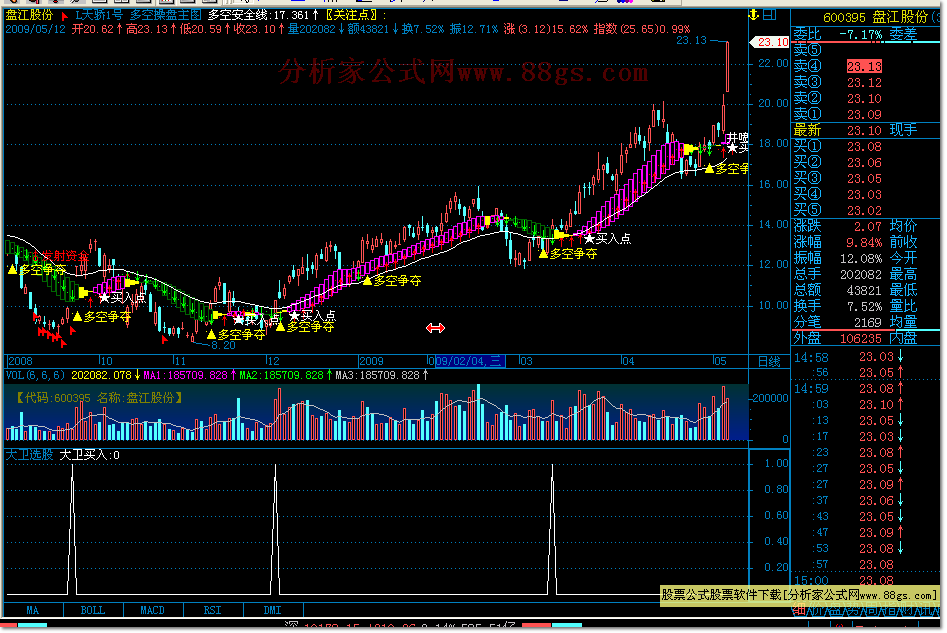
Task: Click the MA2:185709.828 value in the volume header
Action: [281, 375]
